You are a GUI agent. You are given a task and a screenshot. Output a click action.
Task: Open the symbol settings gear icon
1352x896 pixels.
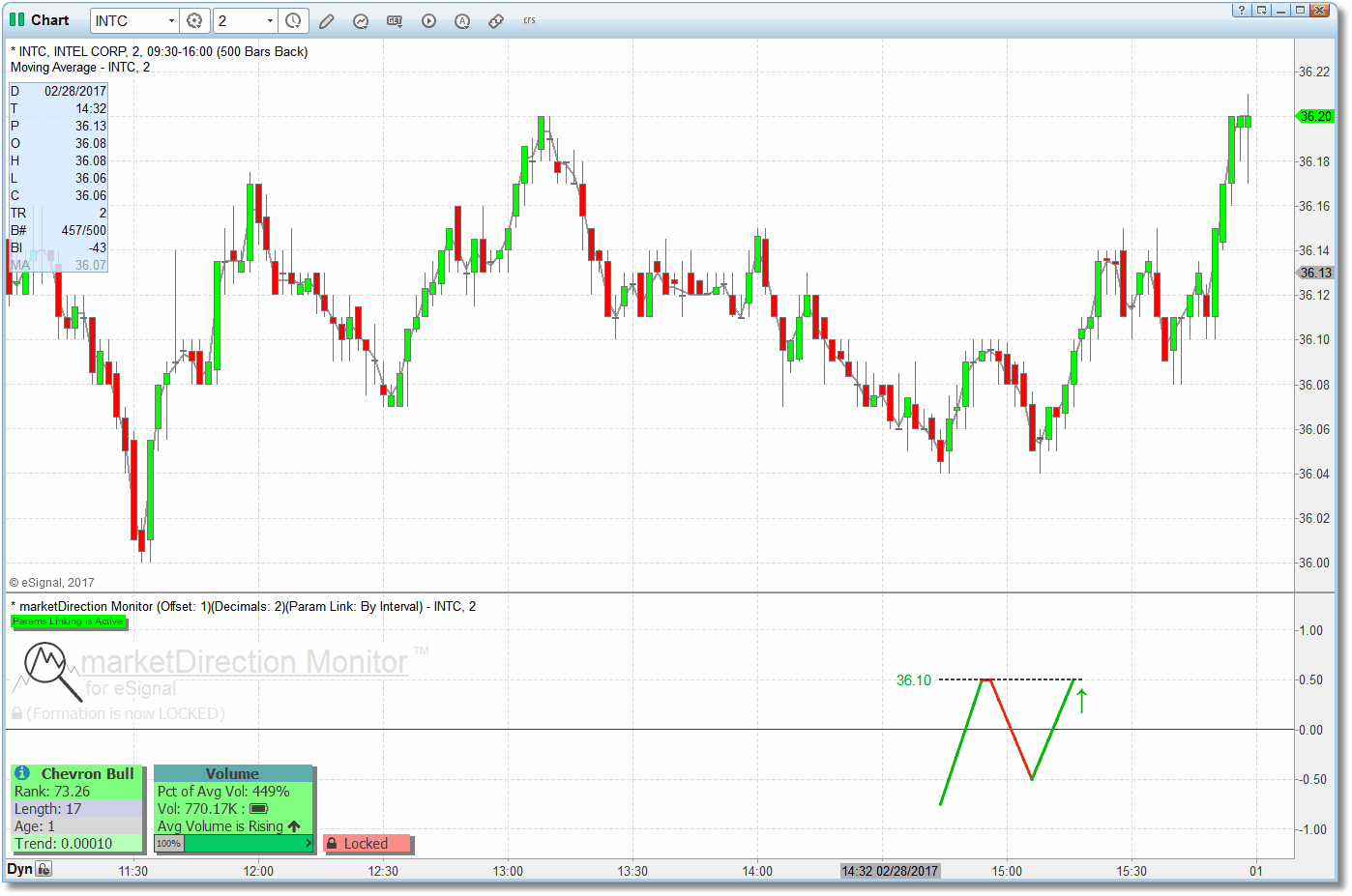pos(194,20)
